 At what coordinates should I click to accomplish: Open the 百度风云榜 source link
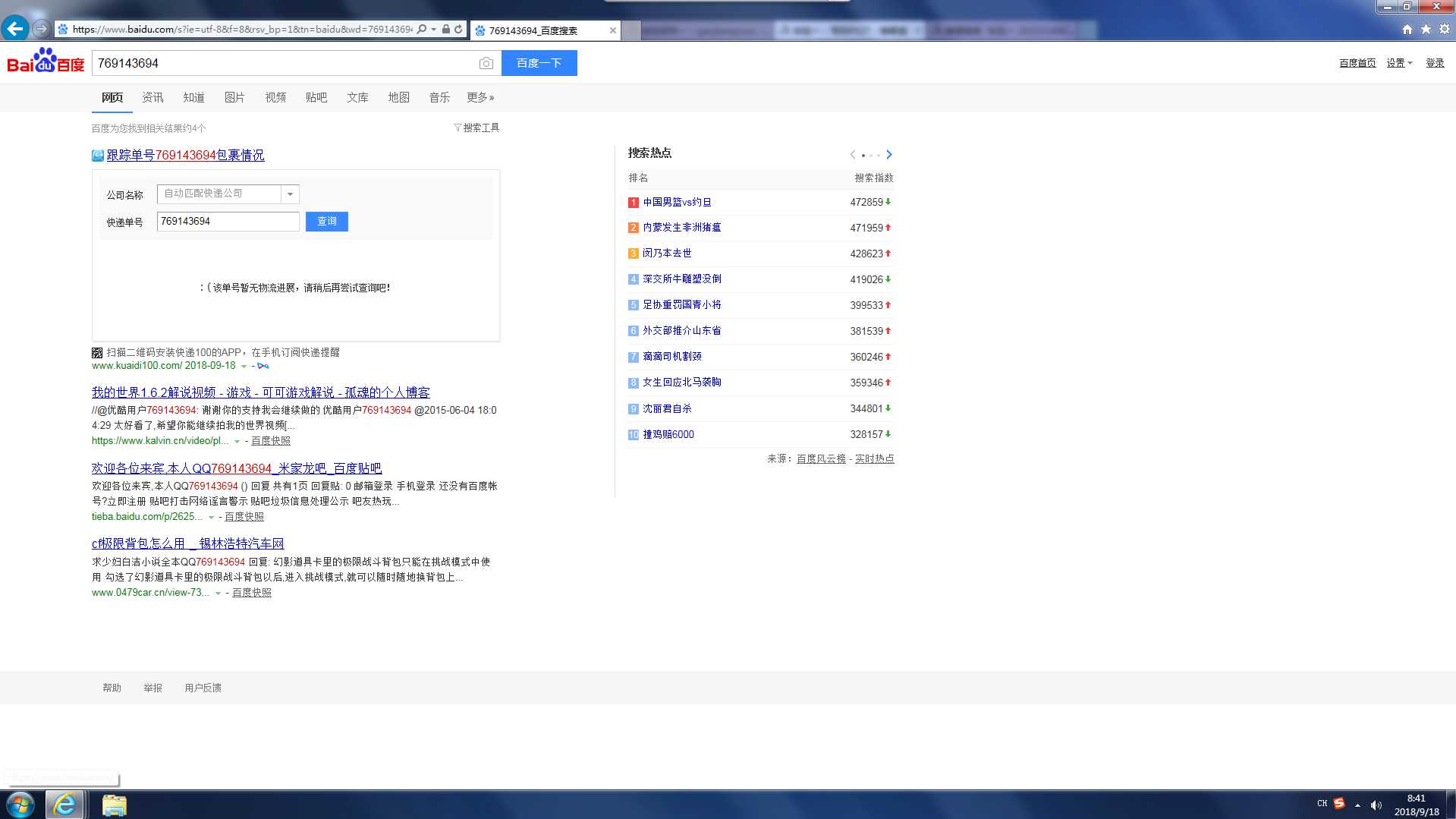821,458
